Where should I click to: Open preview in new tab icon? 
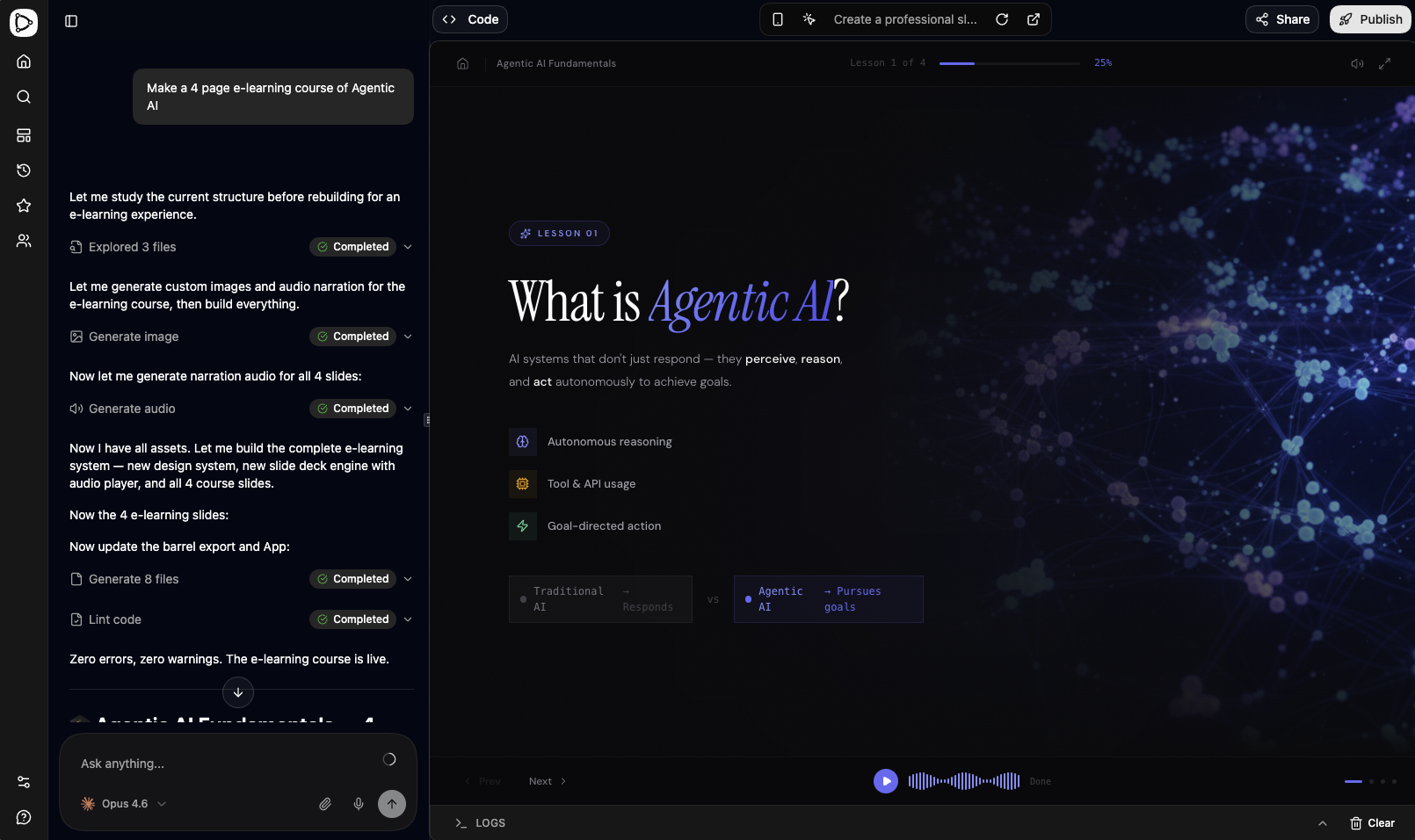click(1034, 19)
